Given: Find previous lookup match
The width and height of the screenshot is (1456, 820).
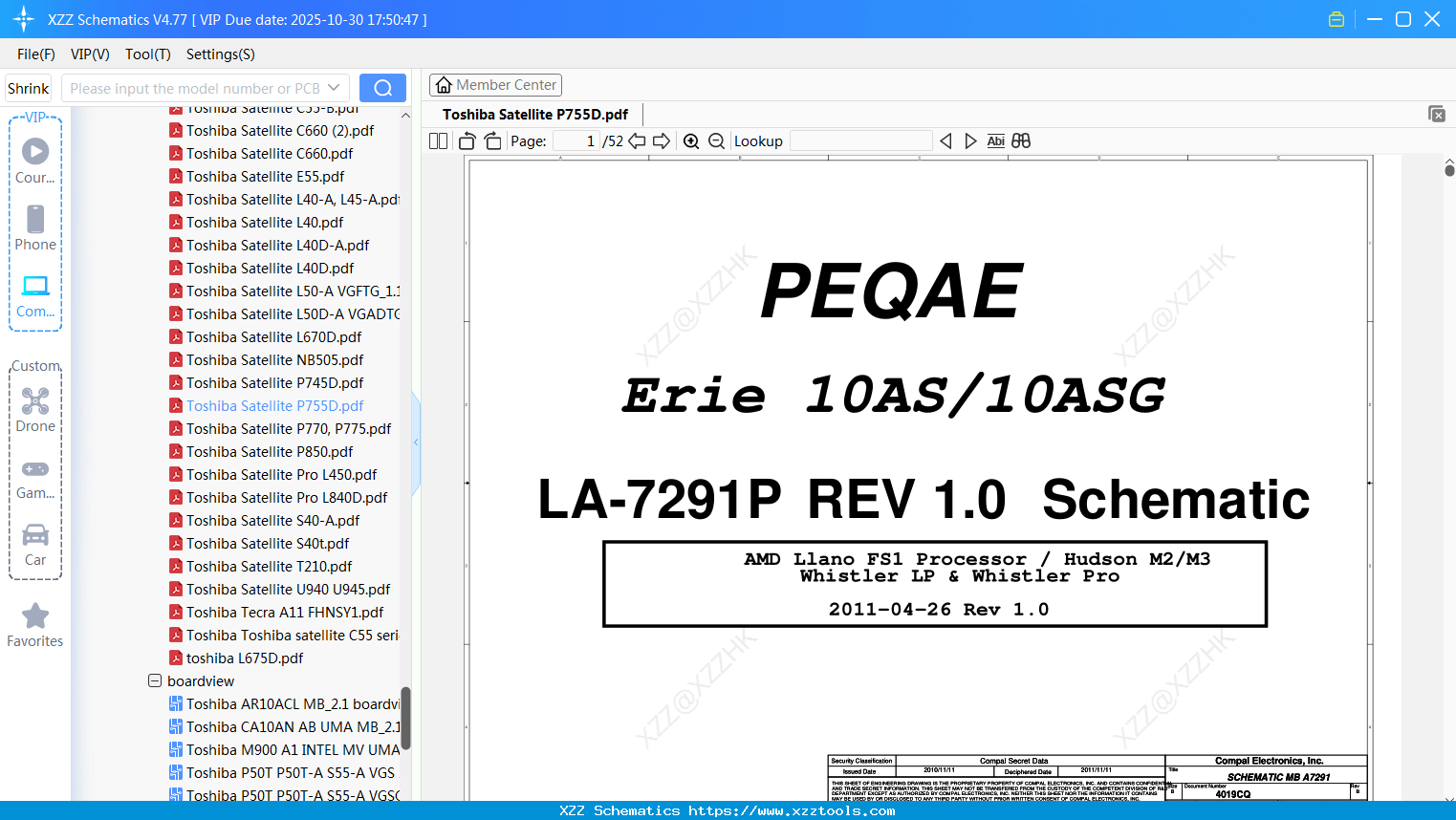Looking at the screenshot, I should (945, 141).
